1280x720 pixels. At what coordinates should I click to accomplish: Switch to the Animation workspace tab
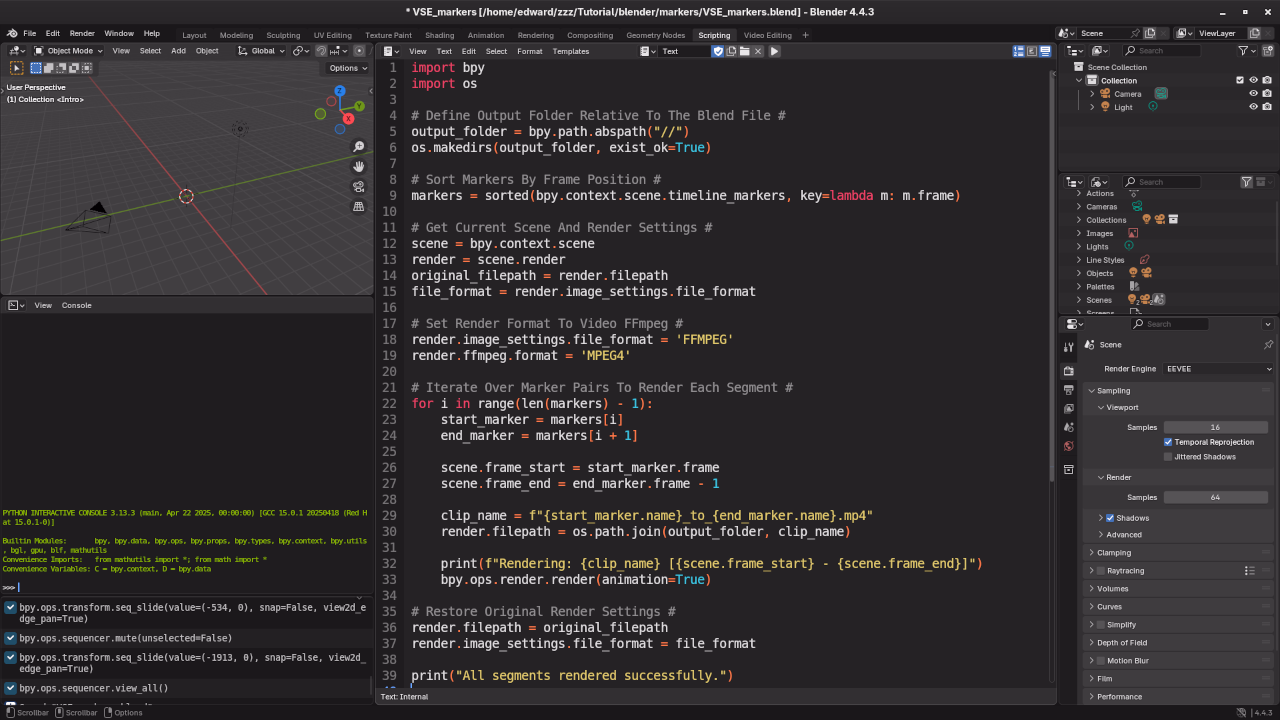point(486,35)
